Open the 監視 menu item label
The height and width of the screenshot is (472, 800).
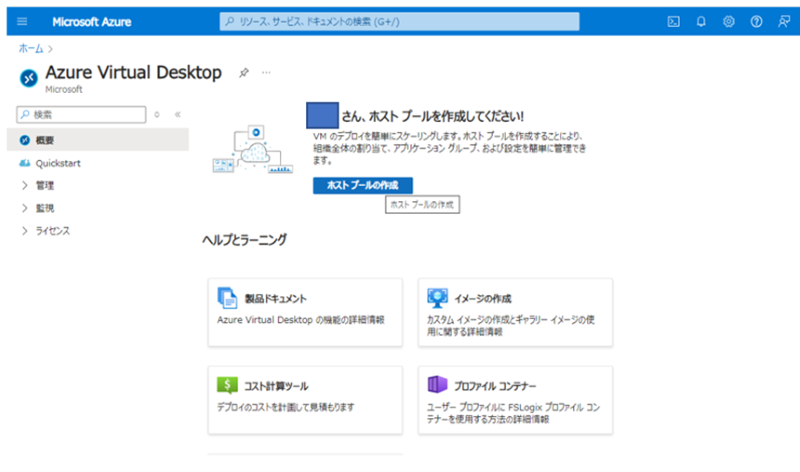click(45, 208)
